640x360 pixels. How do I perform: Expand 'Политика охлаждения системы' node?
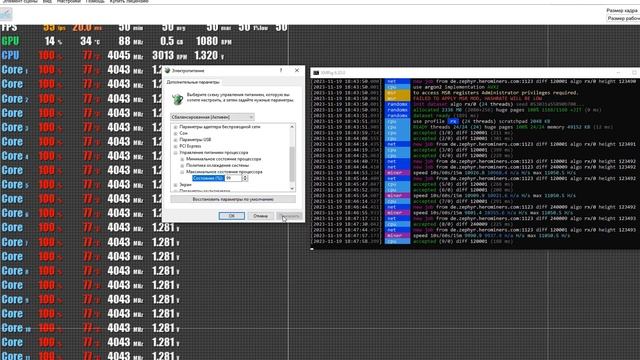pyautogui.click(x=182, y=165)
